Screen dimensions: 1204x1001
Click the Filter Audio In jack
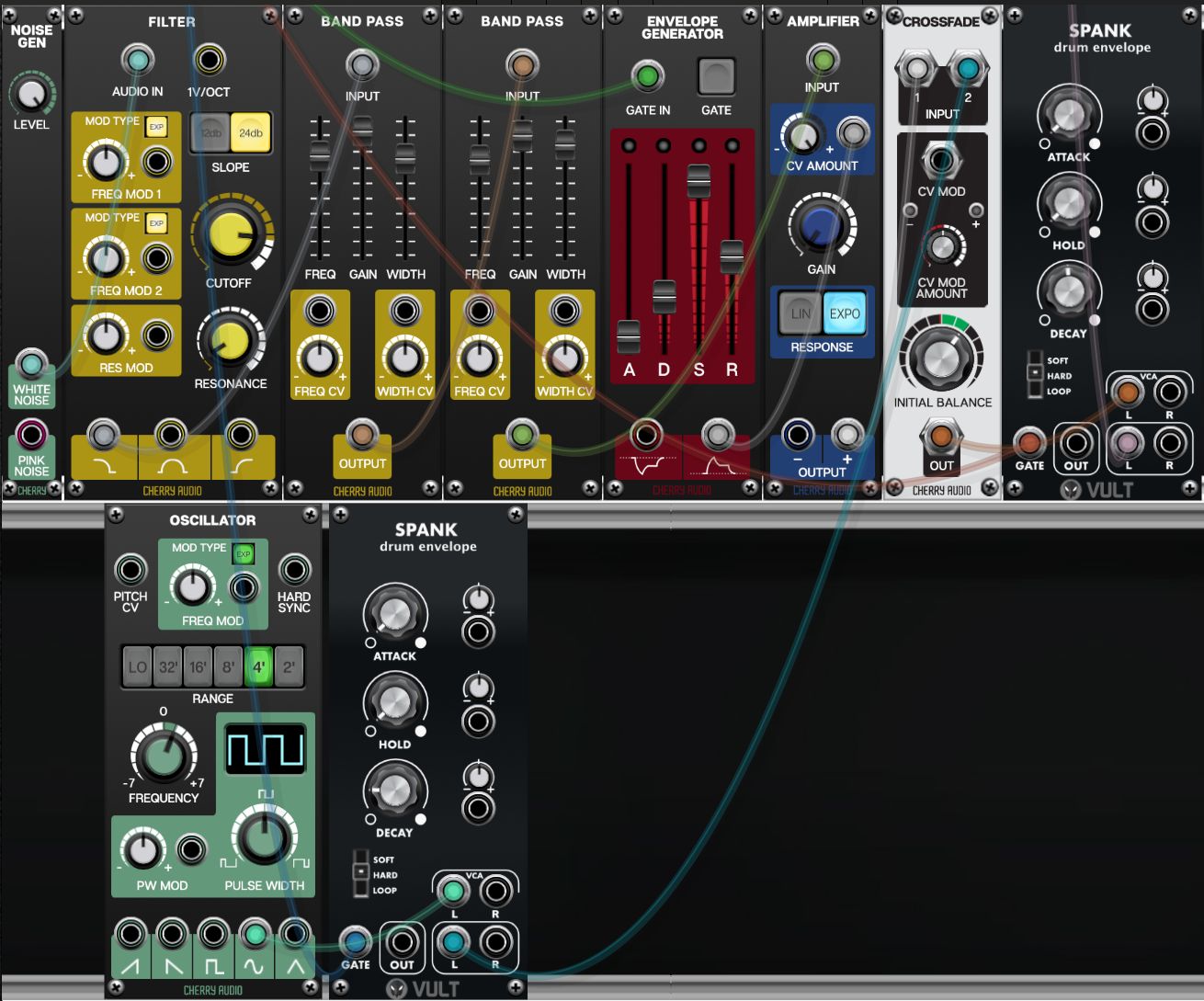point(137,61)
